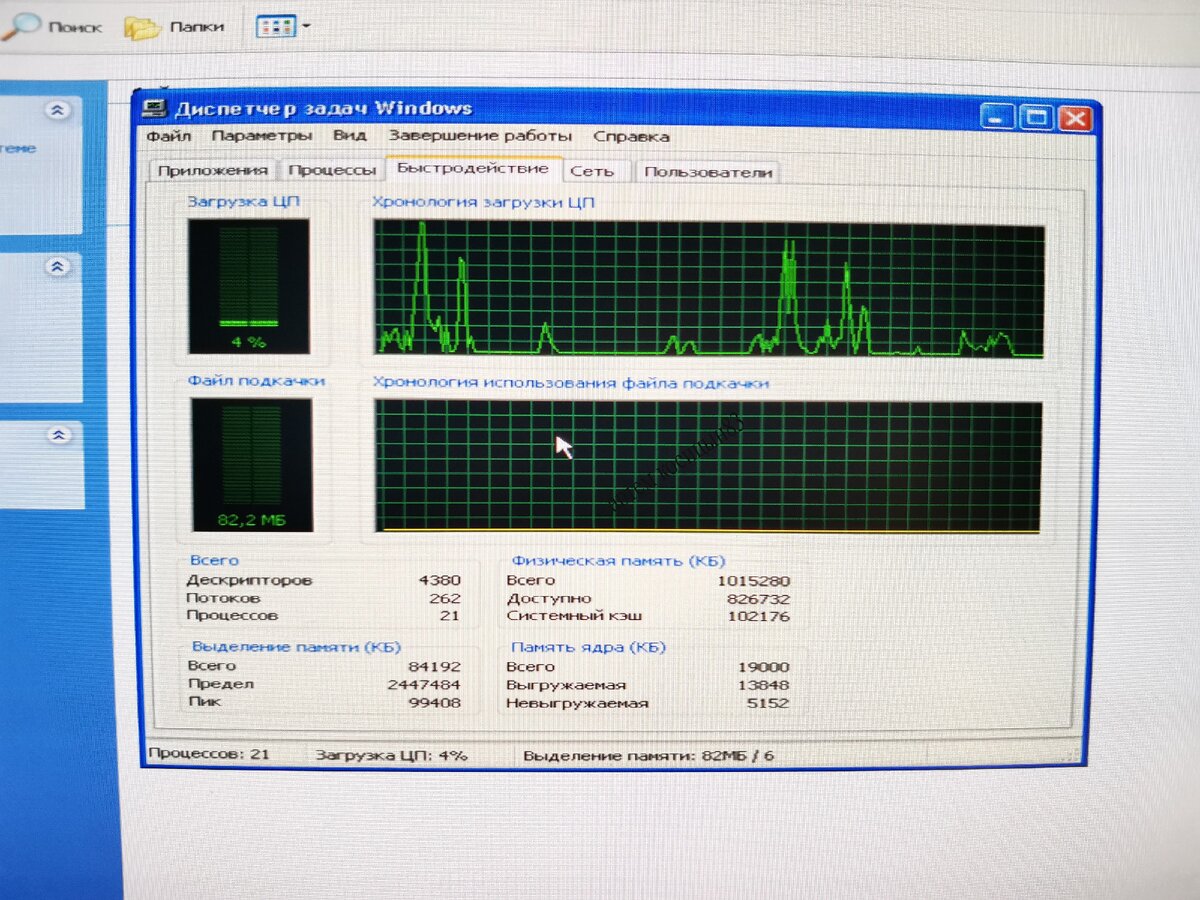Screen dimensions: 1200x900
Task: Click the Дескрипторов value 4380
Action: click(440, 580)
